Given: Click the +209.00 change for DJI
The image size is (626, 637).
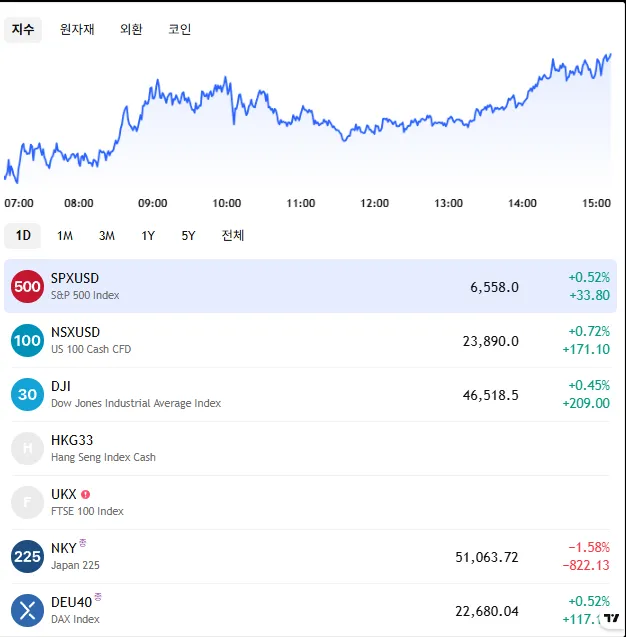Looking at the screenshot, I should tap(586, 403).
